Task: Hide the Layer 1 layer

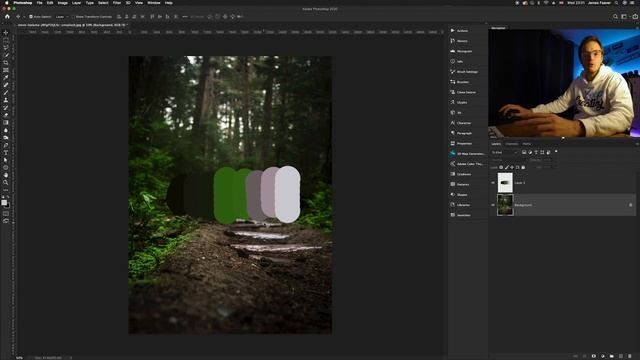Action: click(x=493, y=183)
